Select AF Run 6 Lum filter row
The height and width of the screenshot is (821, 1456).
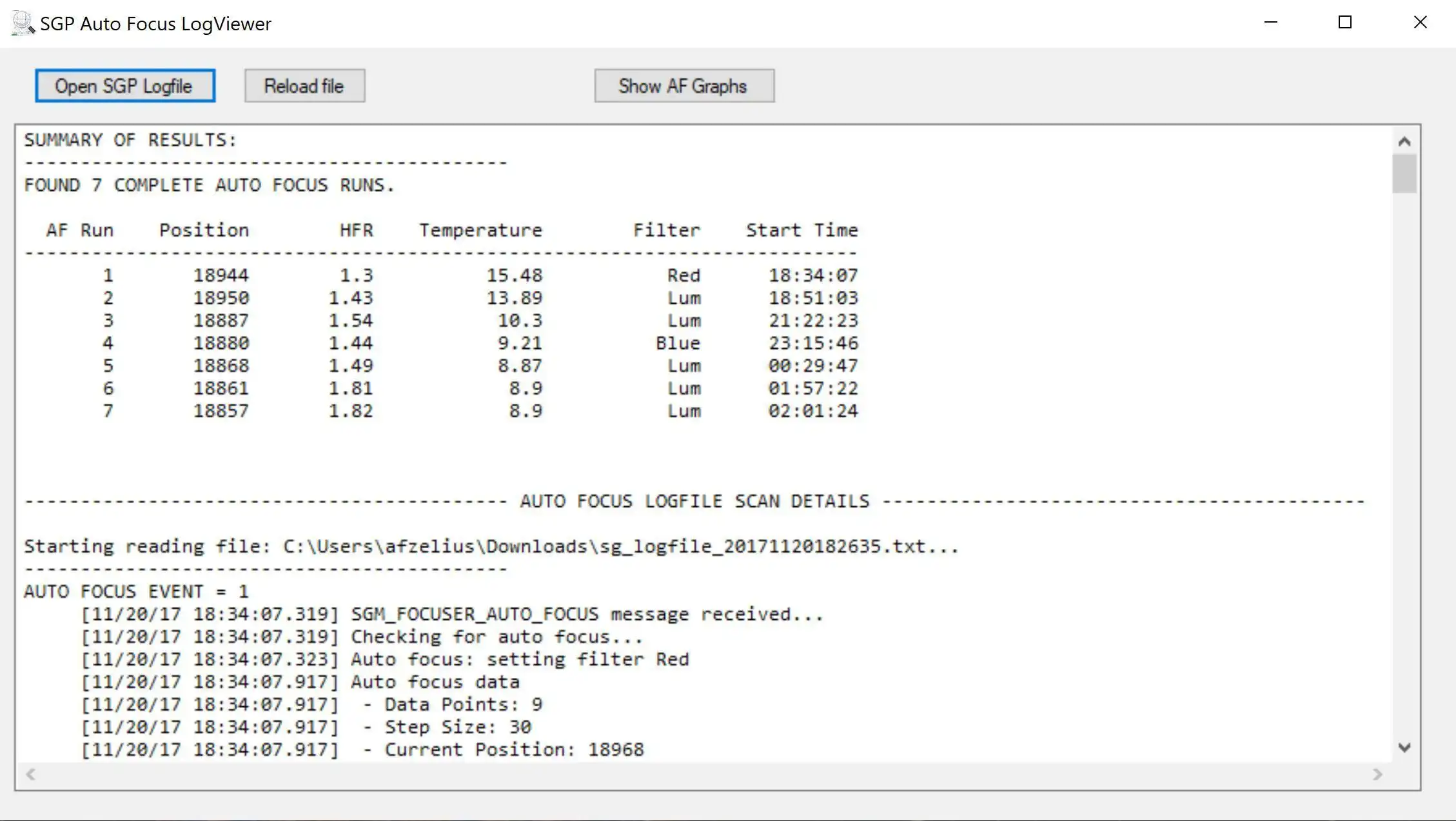point(441,388)
